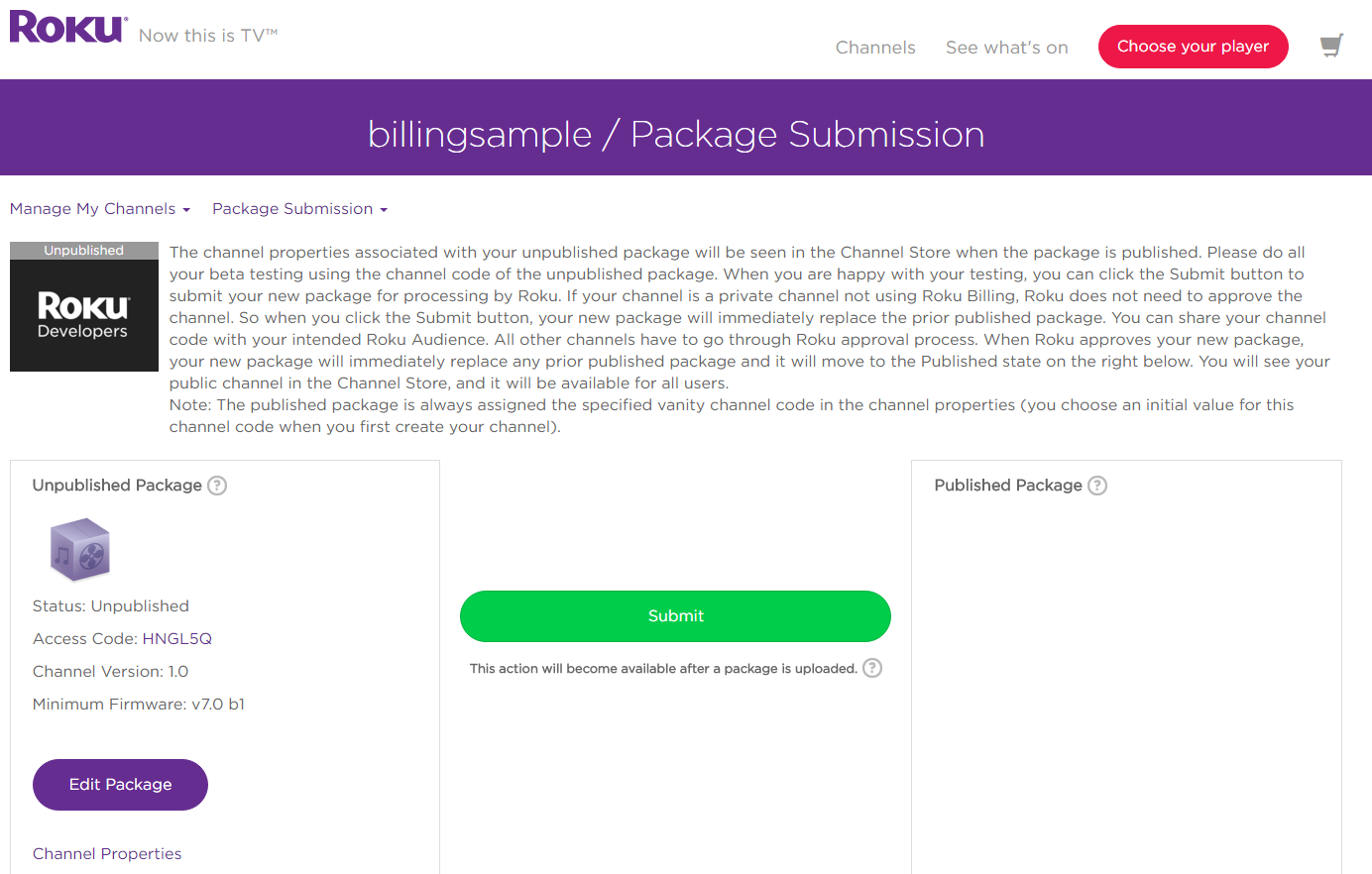Image resolution: width=1372 pixels, height=874 pixels.
Task: Show help for Published Package
Action: [x=1097, y=486]
